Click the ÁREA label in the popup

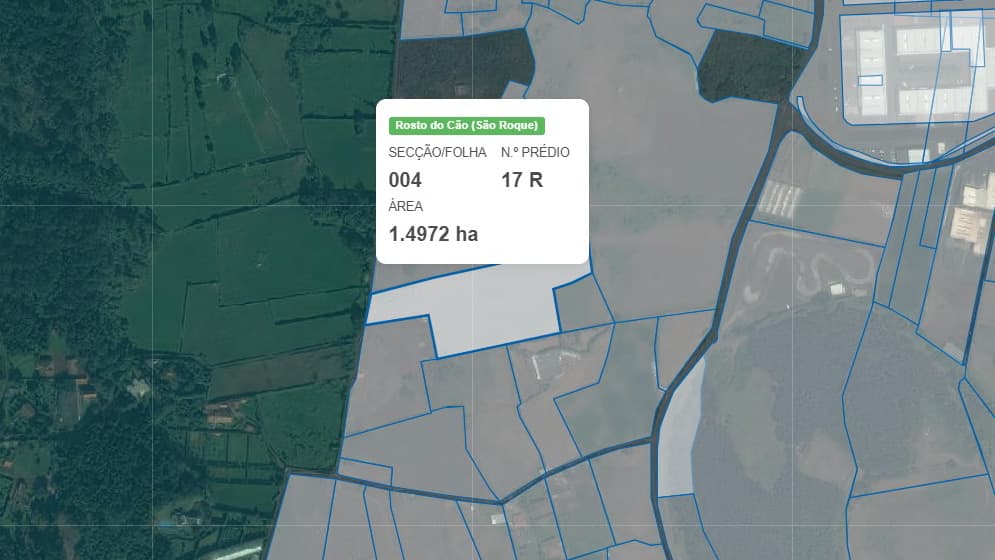click(x=405, y=206)
